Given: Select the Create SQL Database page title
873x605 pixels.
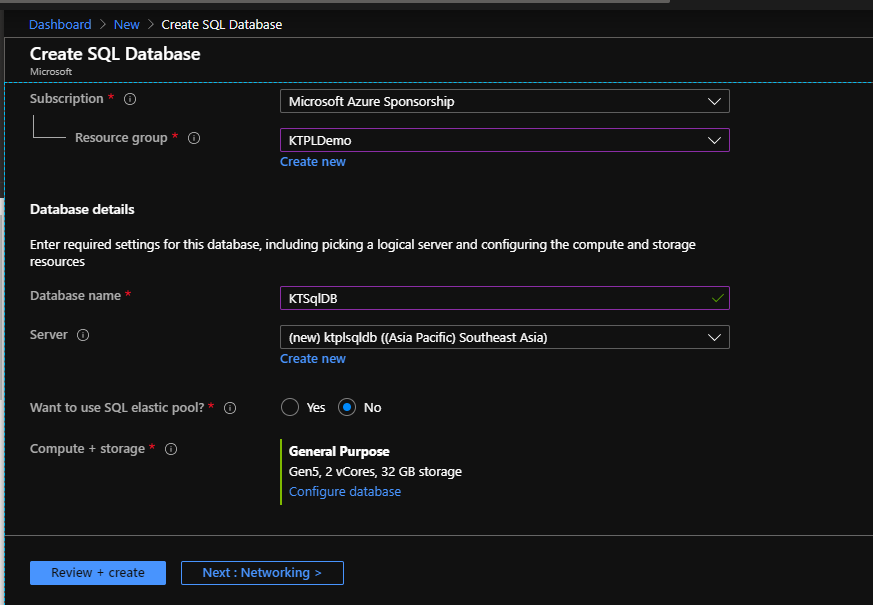Looking at the screenshot, I should click(x=115, y=54).
